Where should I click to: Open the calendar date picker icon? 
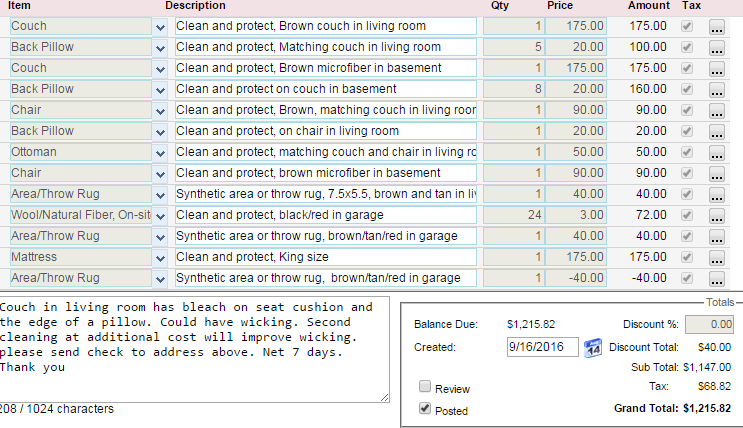tap(591, 347)
